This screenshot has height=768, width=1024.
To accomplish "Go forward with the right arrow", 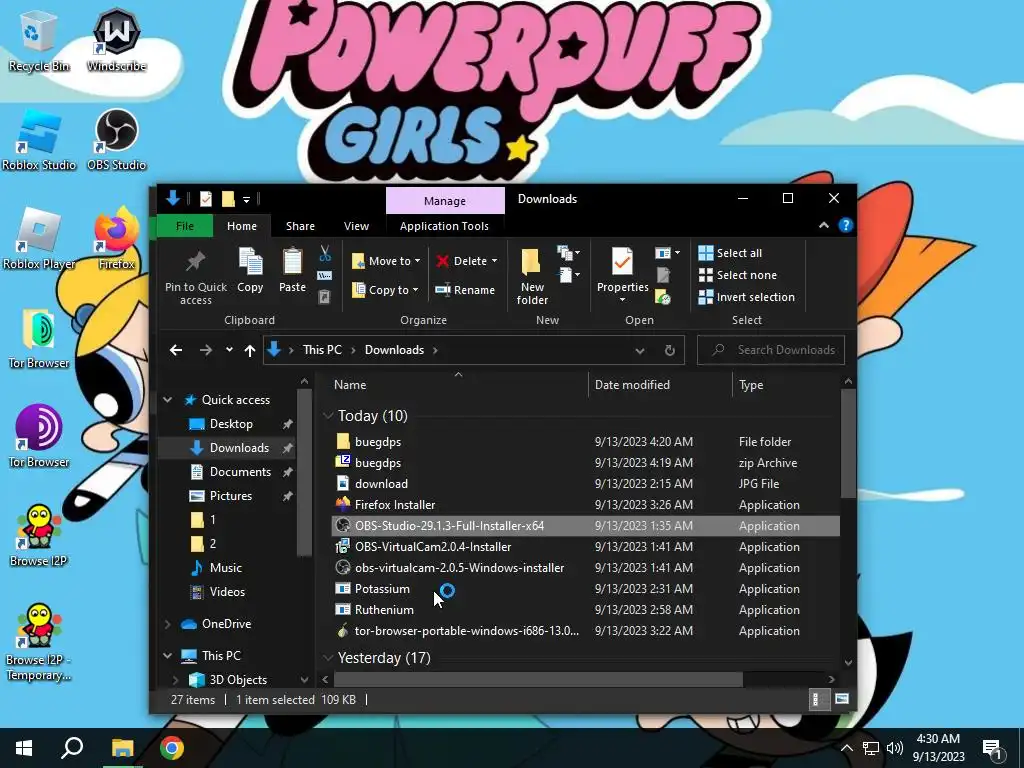I will pyautogui.click(x=205, y=350).
